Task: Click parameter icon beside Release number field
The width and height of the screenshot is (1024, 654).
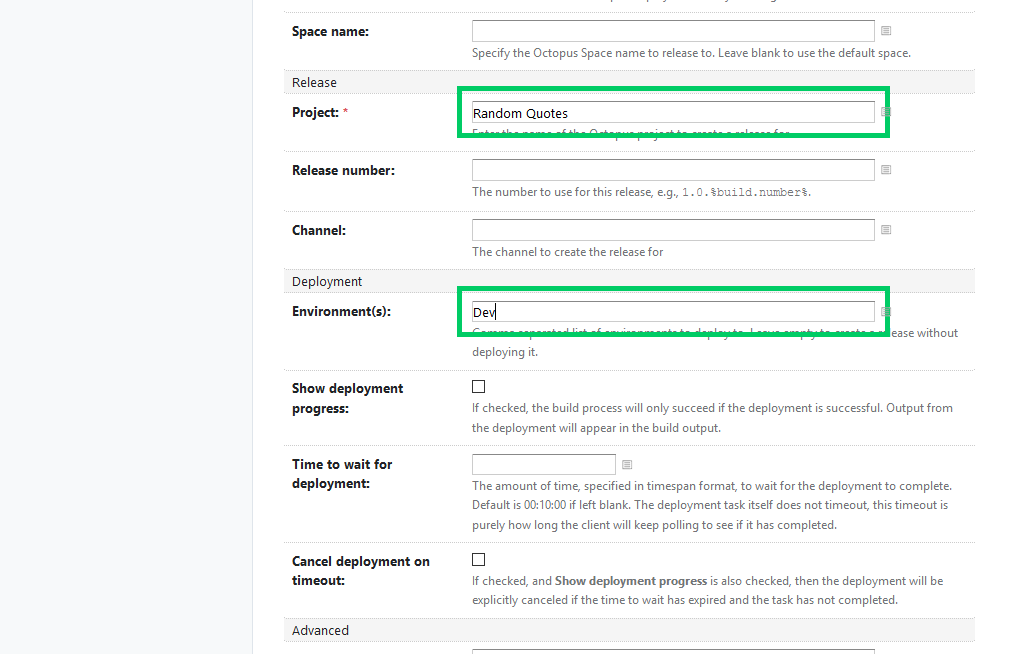Action: coord(886,170)
